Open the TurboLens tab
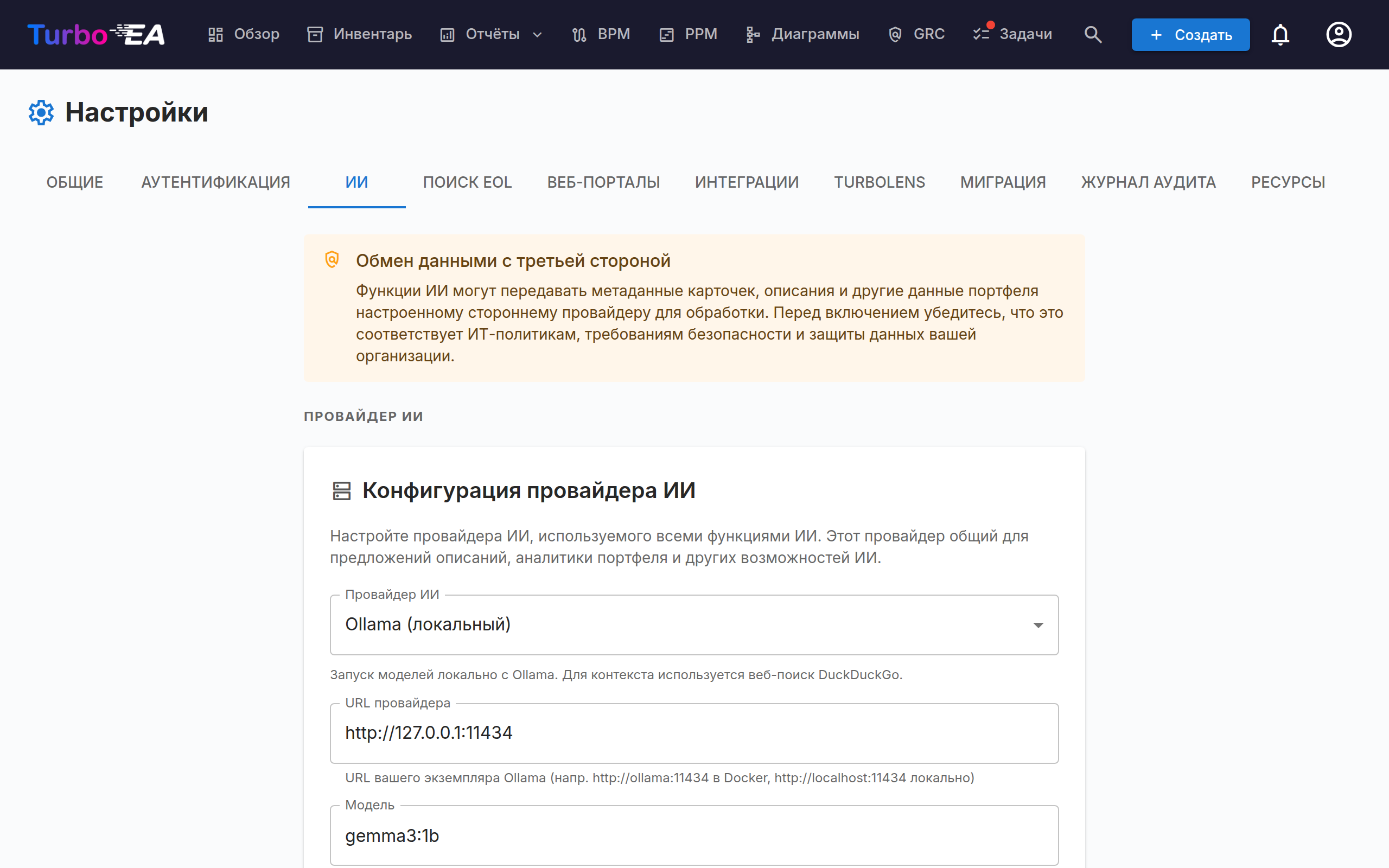The height and width of the screenshot is (868, 1389). (880, 183)
